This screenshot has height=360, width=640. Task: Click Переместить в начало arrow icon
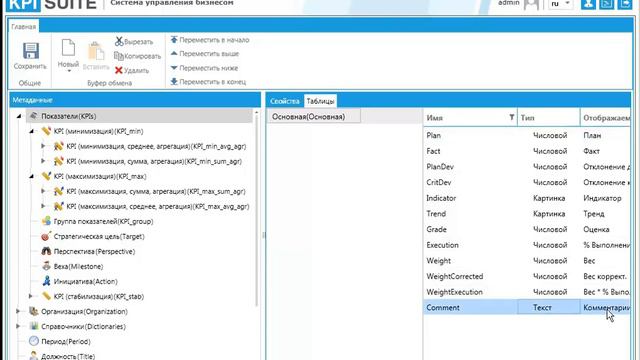click(174, 40)
